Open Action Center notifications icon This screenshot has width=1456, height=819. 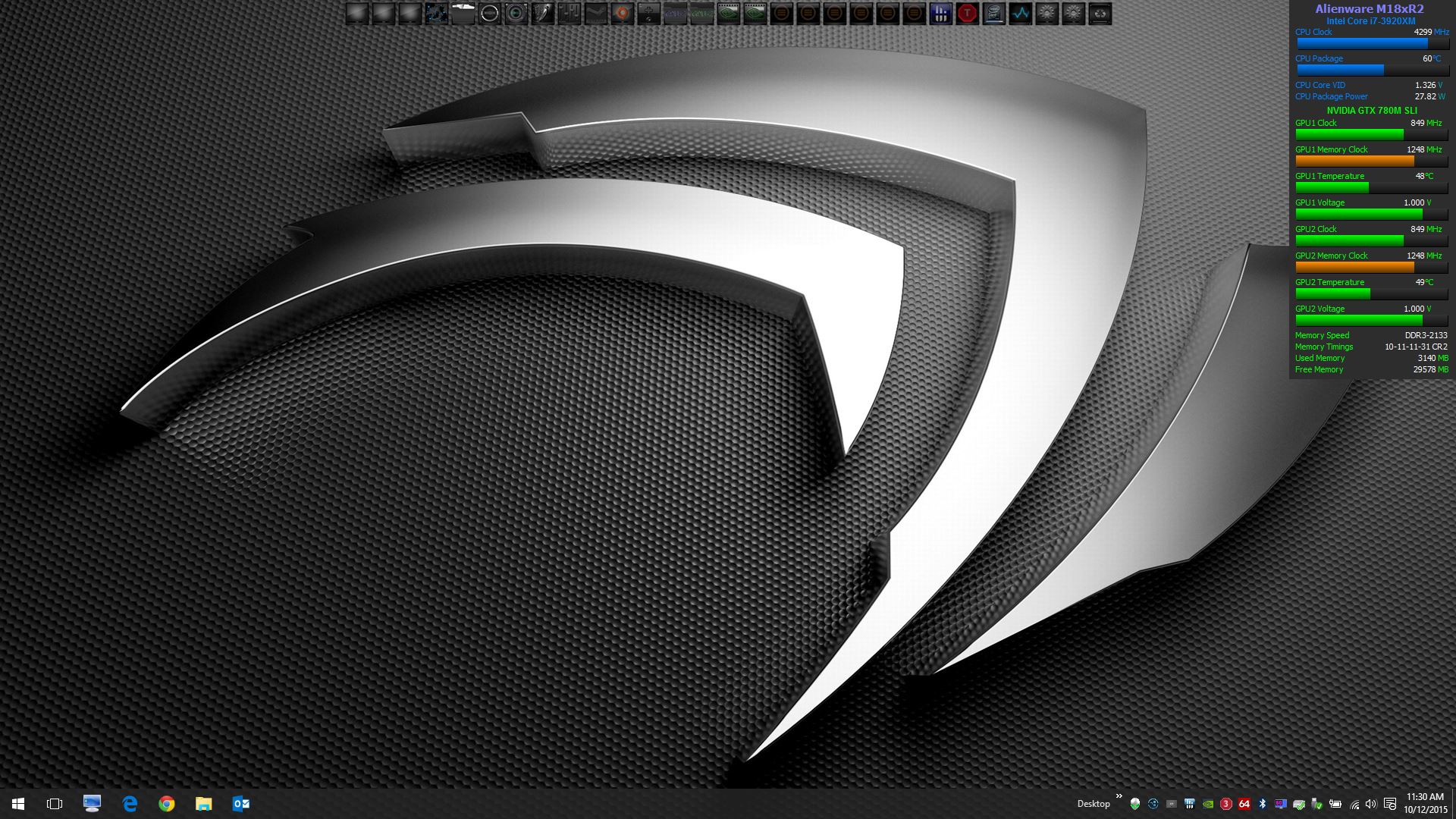tap(1390, 804)
